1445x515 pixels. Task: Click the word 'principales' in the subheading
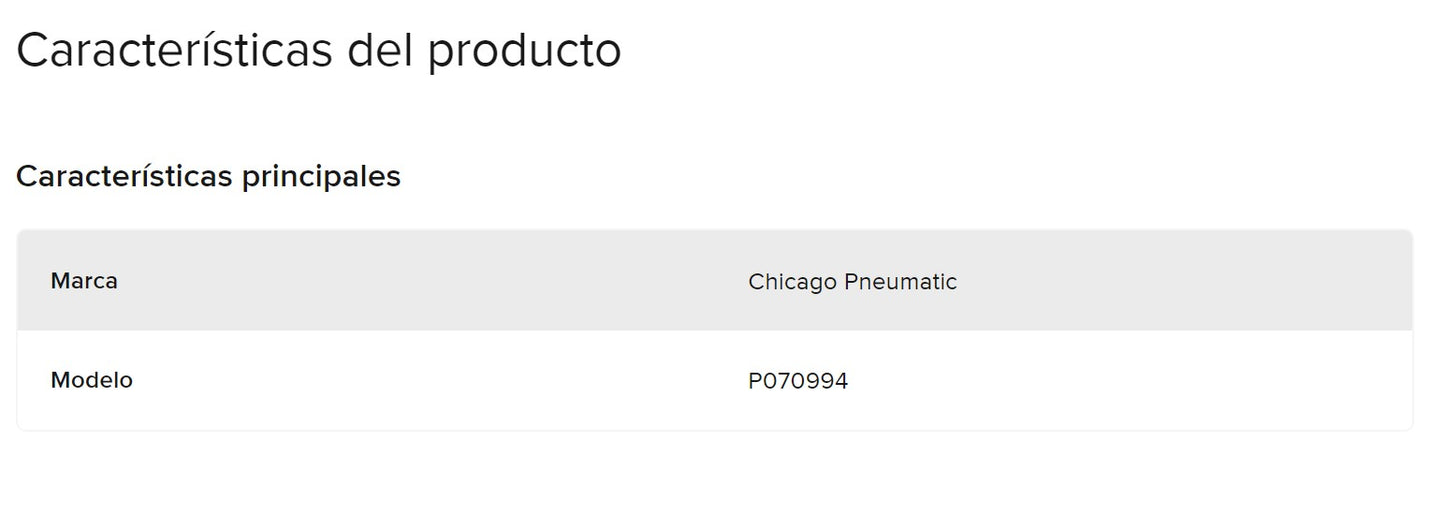[322, 179]
